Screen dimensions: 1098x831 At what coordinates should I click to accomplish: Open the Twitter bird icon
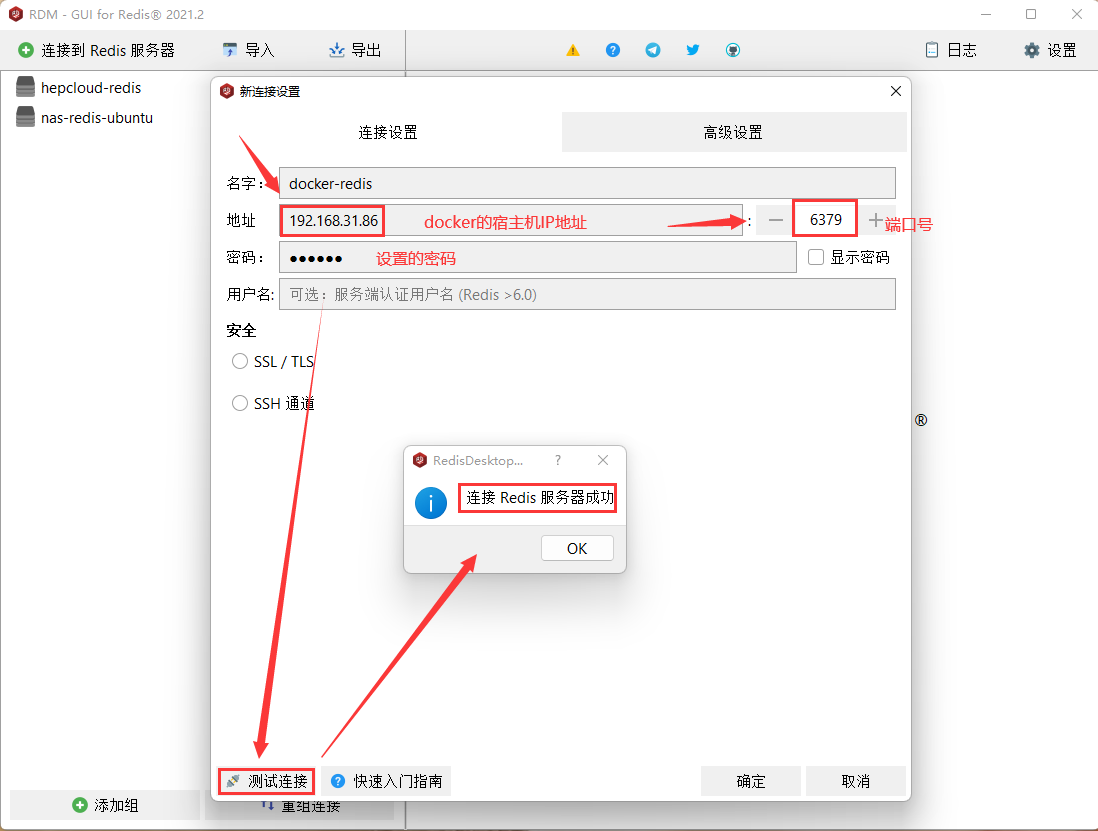[693, 50]
